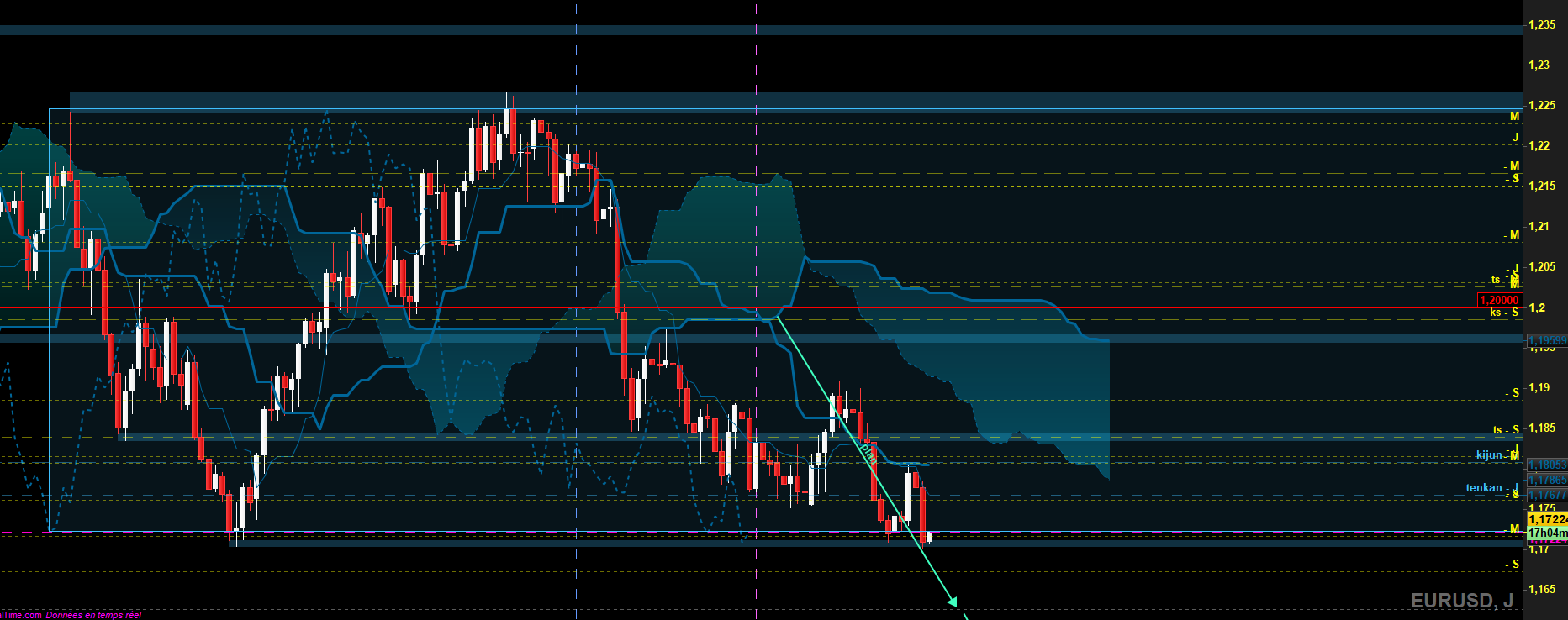Image resolution: width=1568 pixels, height=620 pixels.
Task: Click the 1,2 price axis label
Action: (1537, 307)
